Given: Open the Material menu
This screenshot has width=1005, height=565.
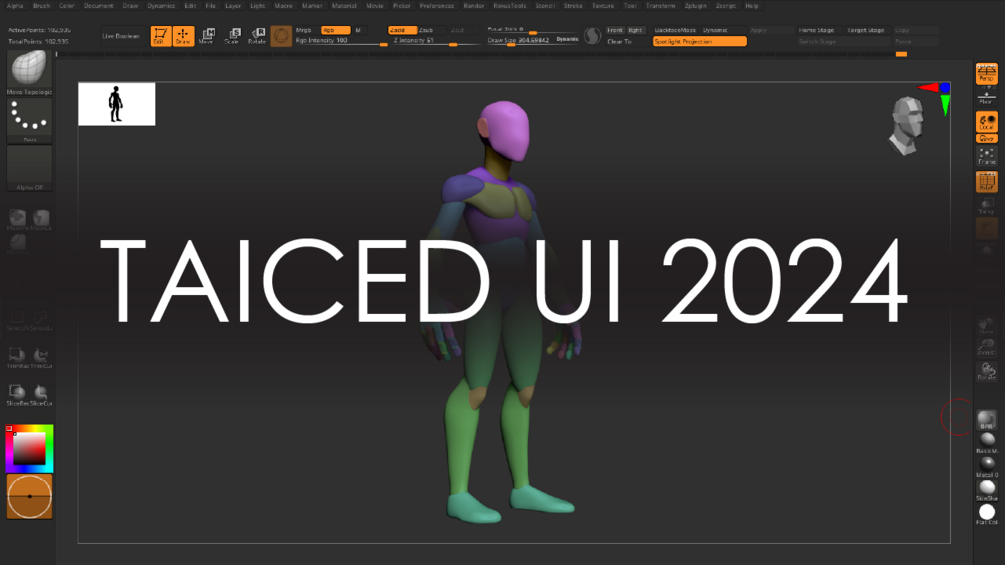Looking at the screenshot, I should (x=344, y=6).
